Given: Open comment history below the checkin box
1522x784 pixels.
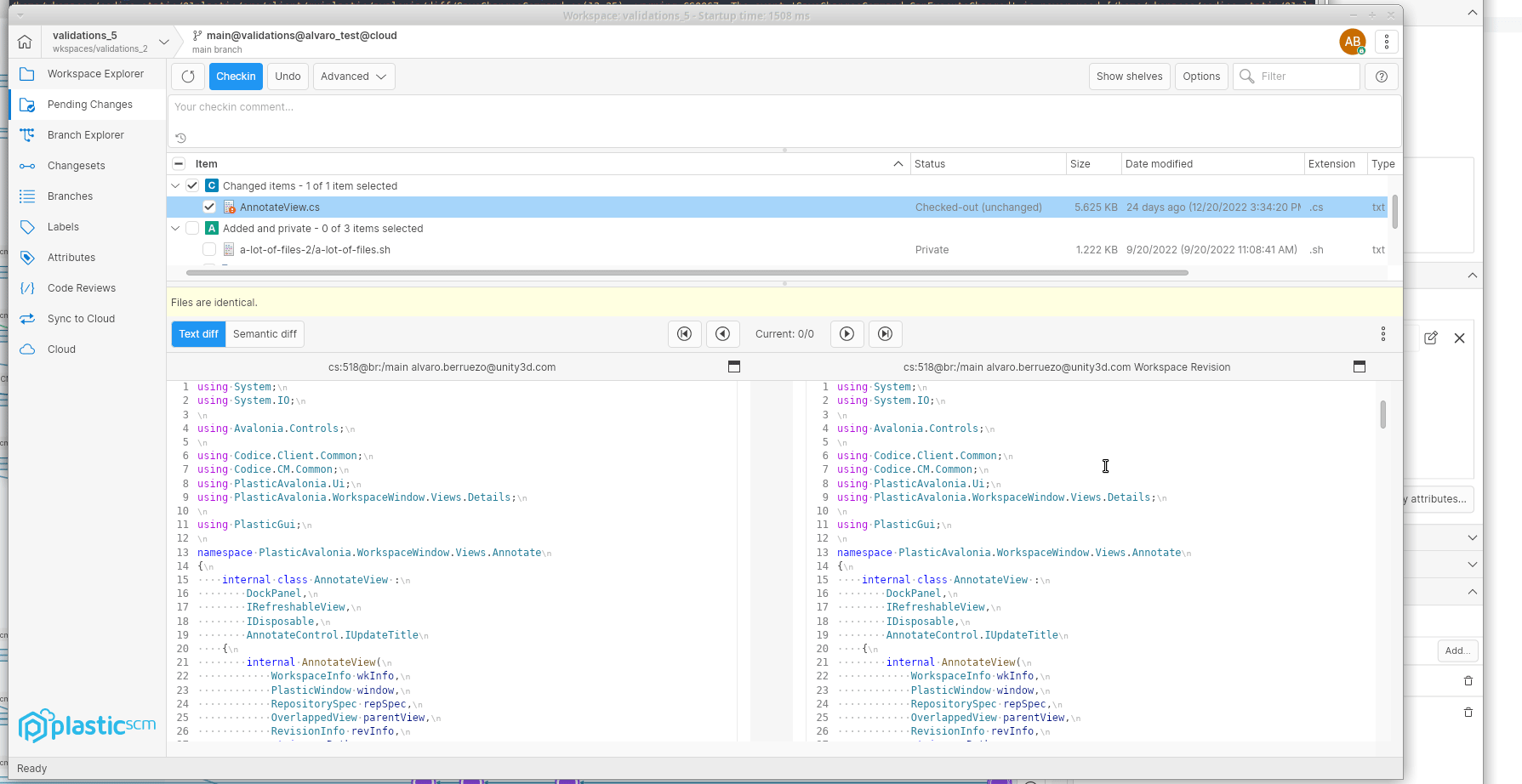Looking at the screenshot, I should pyautogui.click(x=180, y=137).
